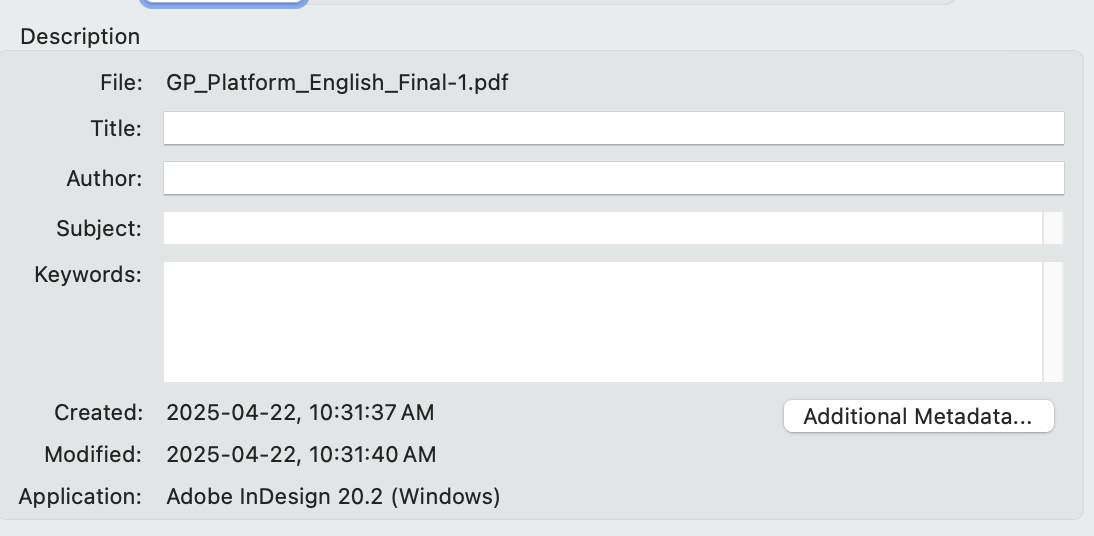Click the Title input field

coord(613,128)
